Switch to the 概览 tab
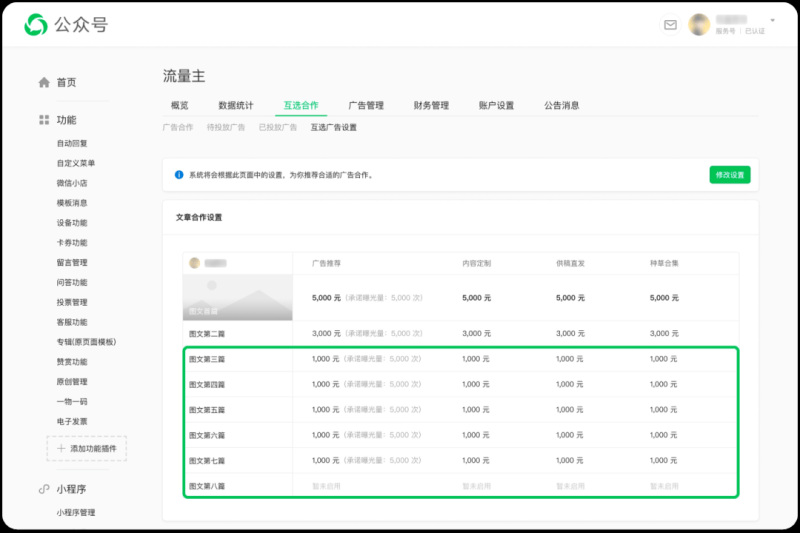Viewport: 800px width, 533px height. pos(180,106)
